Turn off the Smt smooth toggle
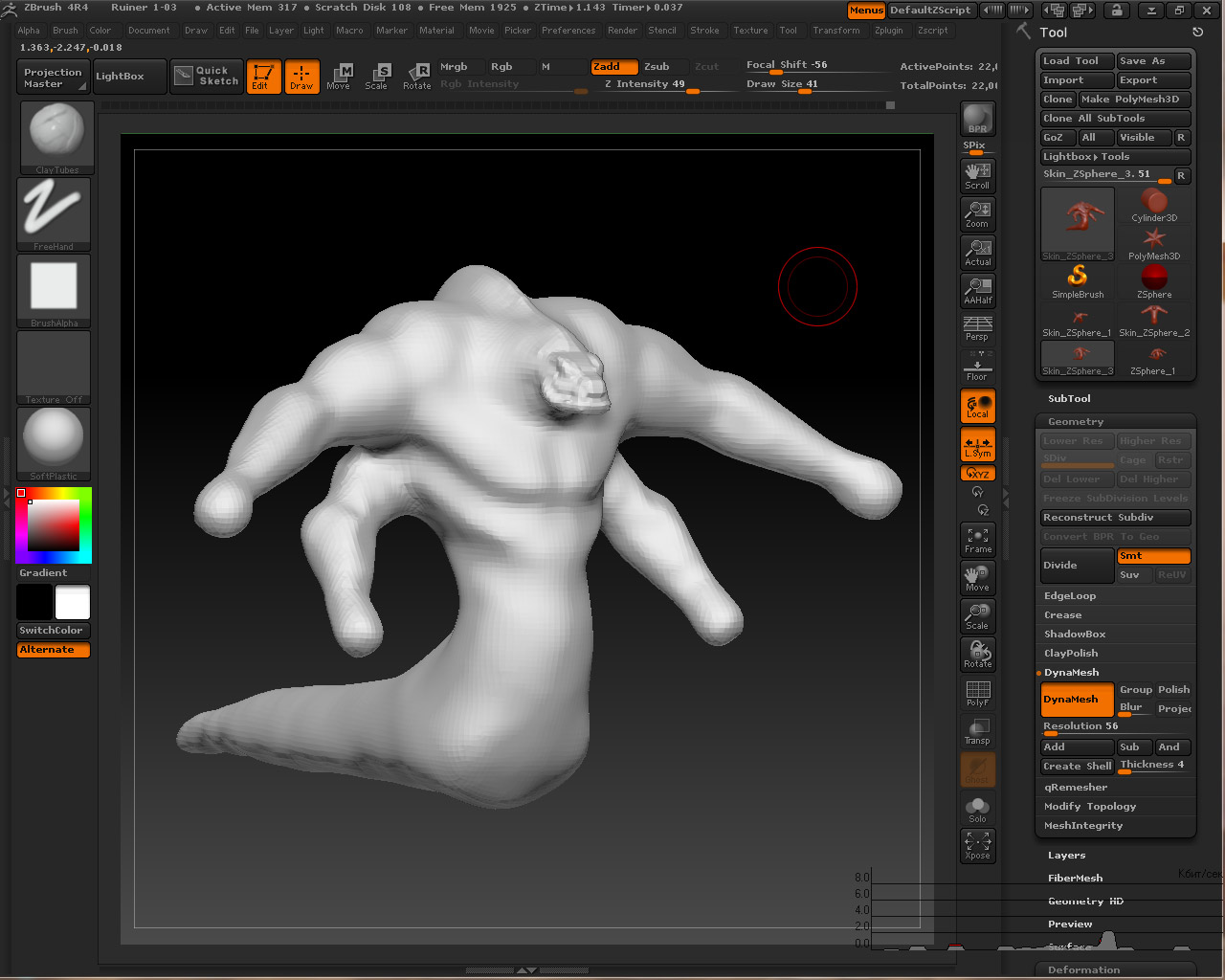This screenshot has height=980, width=1225. (x=1153, y=556)
